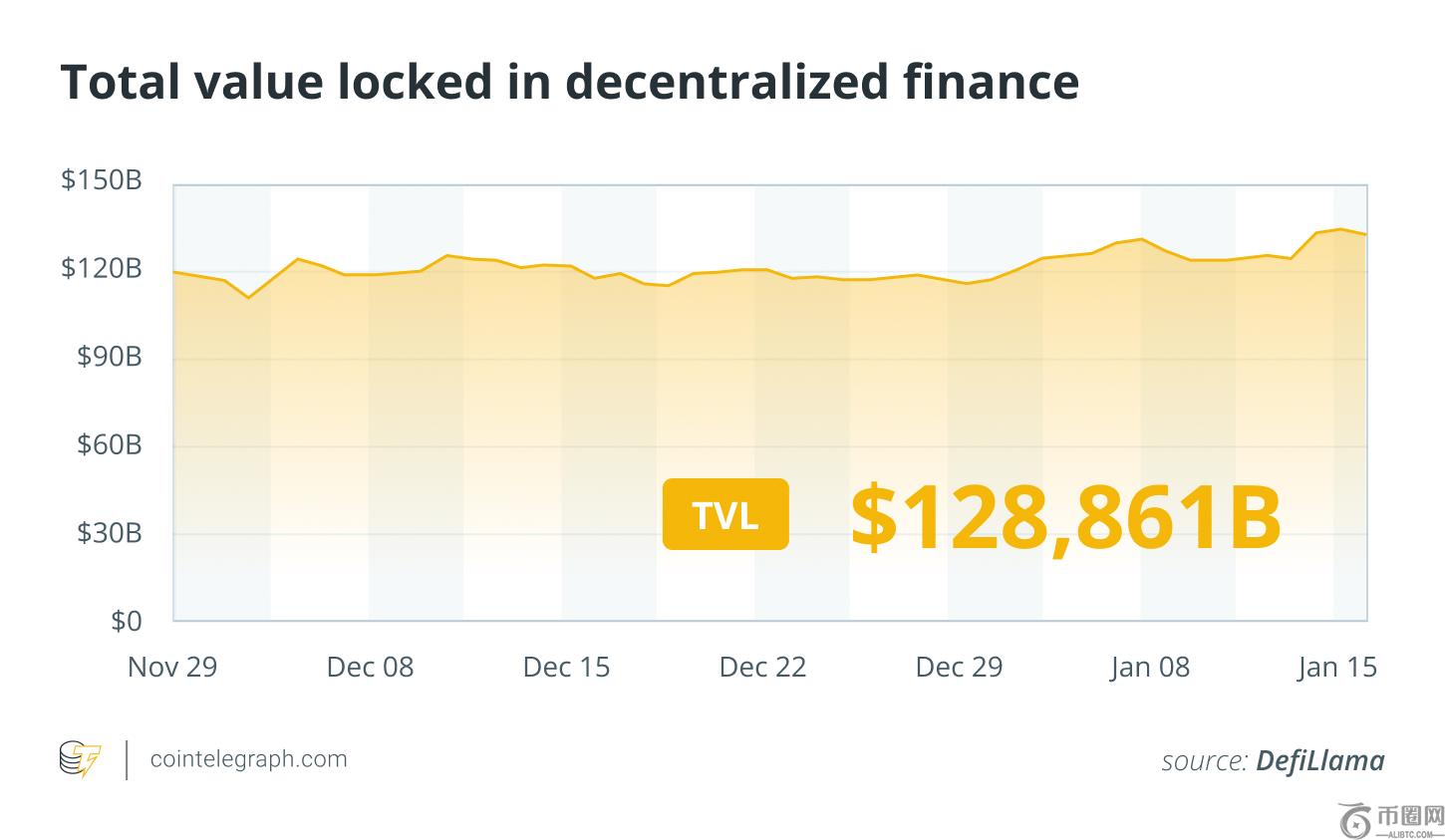Click the Nov 29 date label
Viewport: 1445px width, 840px height.
tap(172, 667)
